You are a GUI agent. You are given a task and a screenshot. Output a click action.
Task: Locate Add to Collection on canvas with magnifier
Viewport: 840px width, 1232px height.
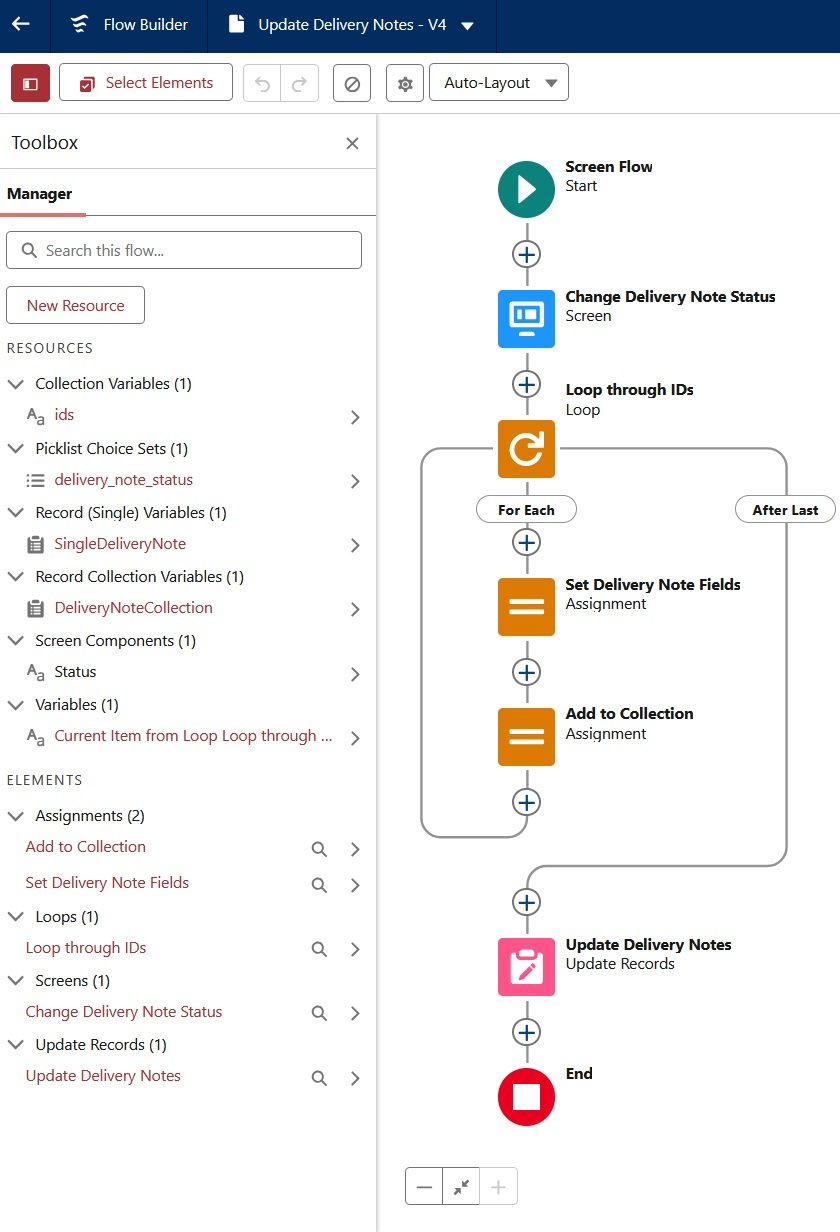tap(319, 849)
